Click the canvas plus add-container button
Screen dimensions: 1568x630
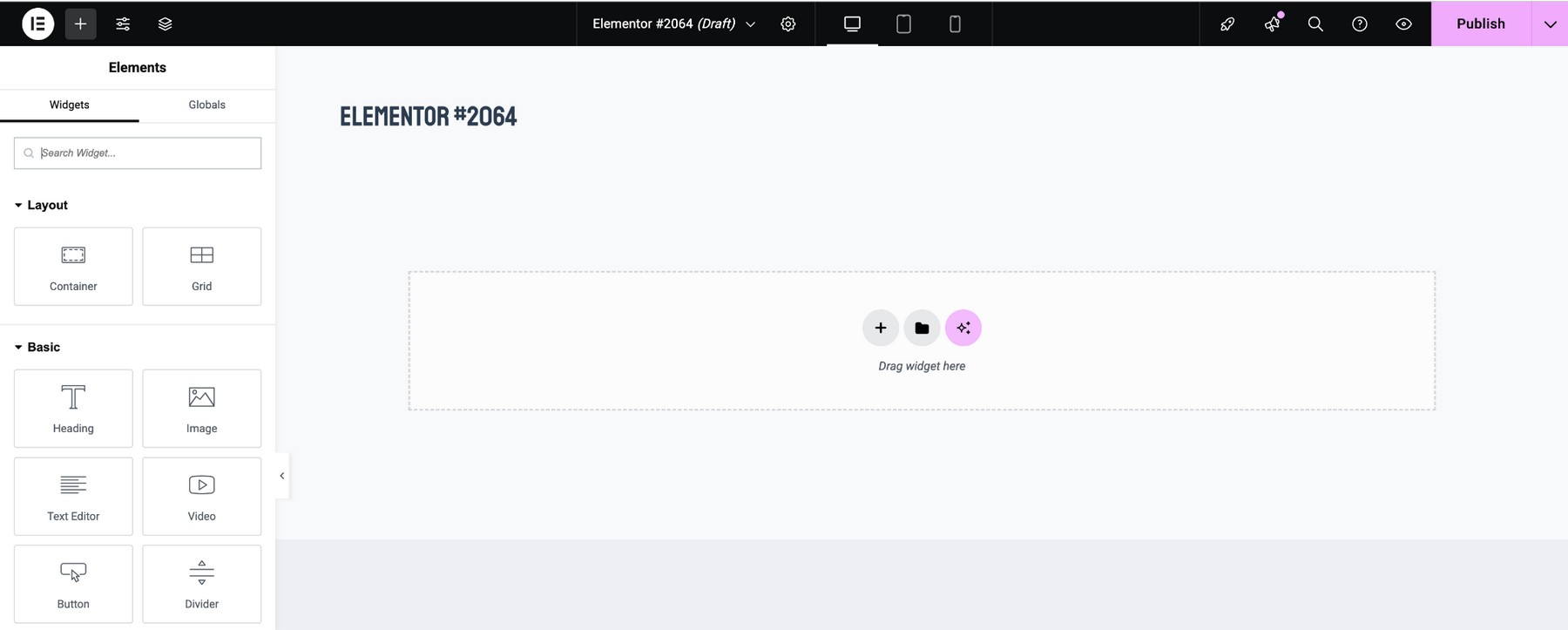pos(881,328)
